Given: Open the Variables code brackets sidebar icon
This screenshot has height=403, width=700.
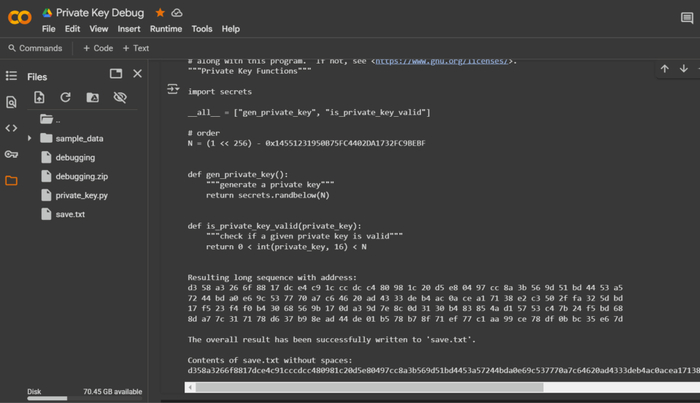Looking at the screenshot, I should pyautogui.click(x=11, y=128).
